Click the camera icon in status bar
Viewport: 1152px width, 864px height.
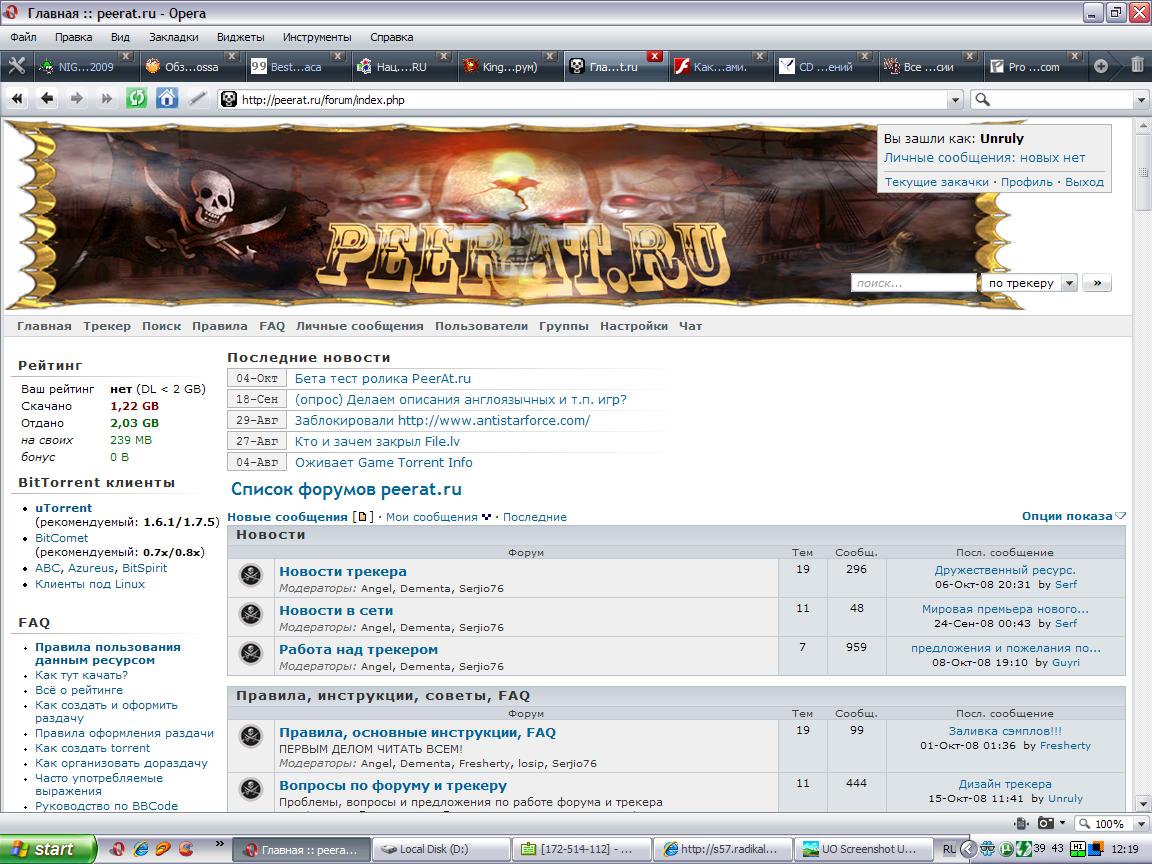point(1045,823)
